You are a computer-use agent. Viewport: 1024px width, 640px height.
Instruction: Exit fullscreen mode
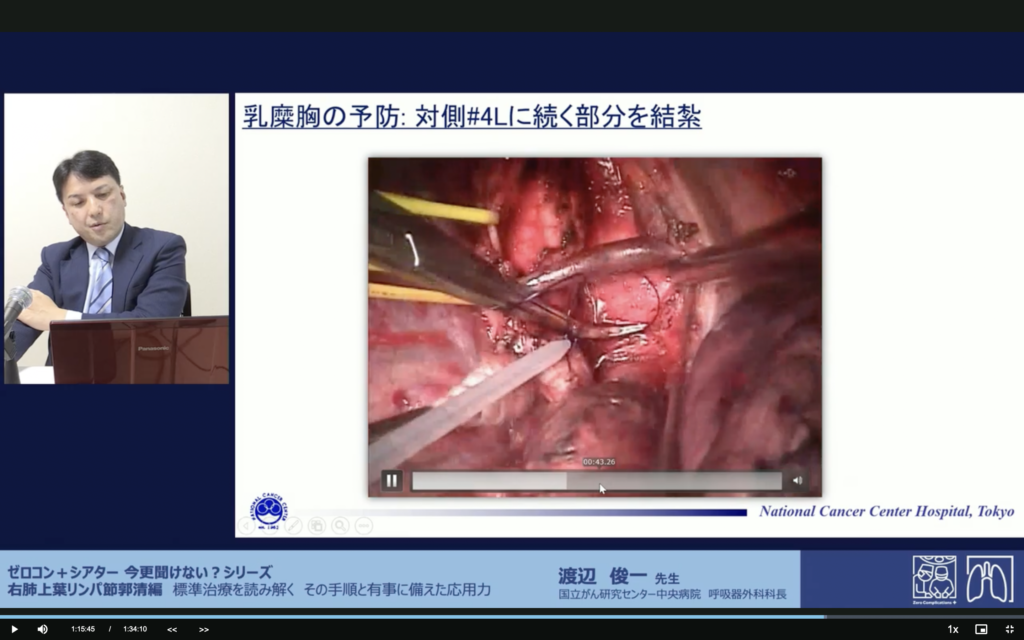1009,629
